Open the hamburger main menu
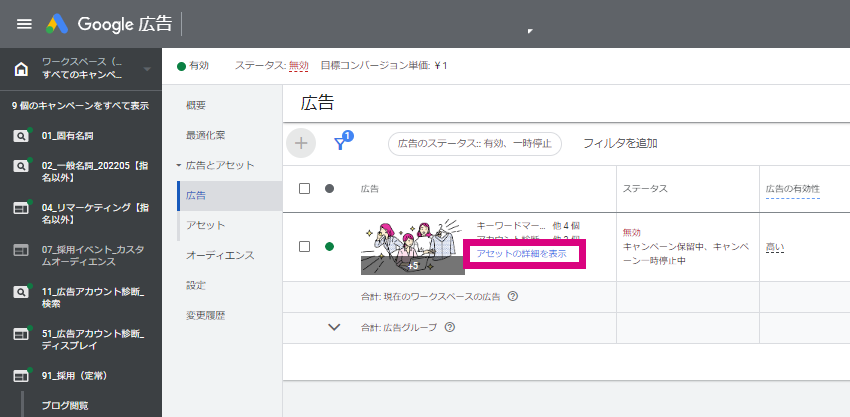 point(24,24)
